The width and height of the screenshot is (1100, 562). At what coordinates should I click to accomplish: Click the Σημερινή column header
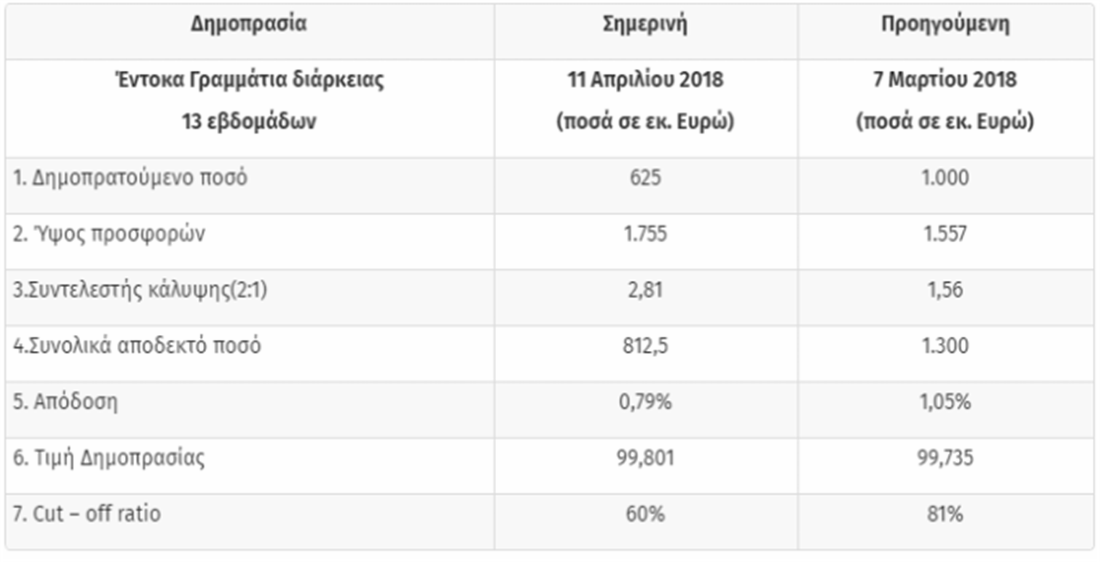pos(645,24)
